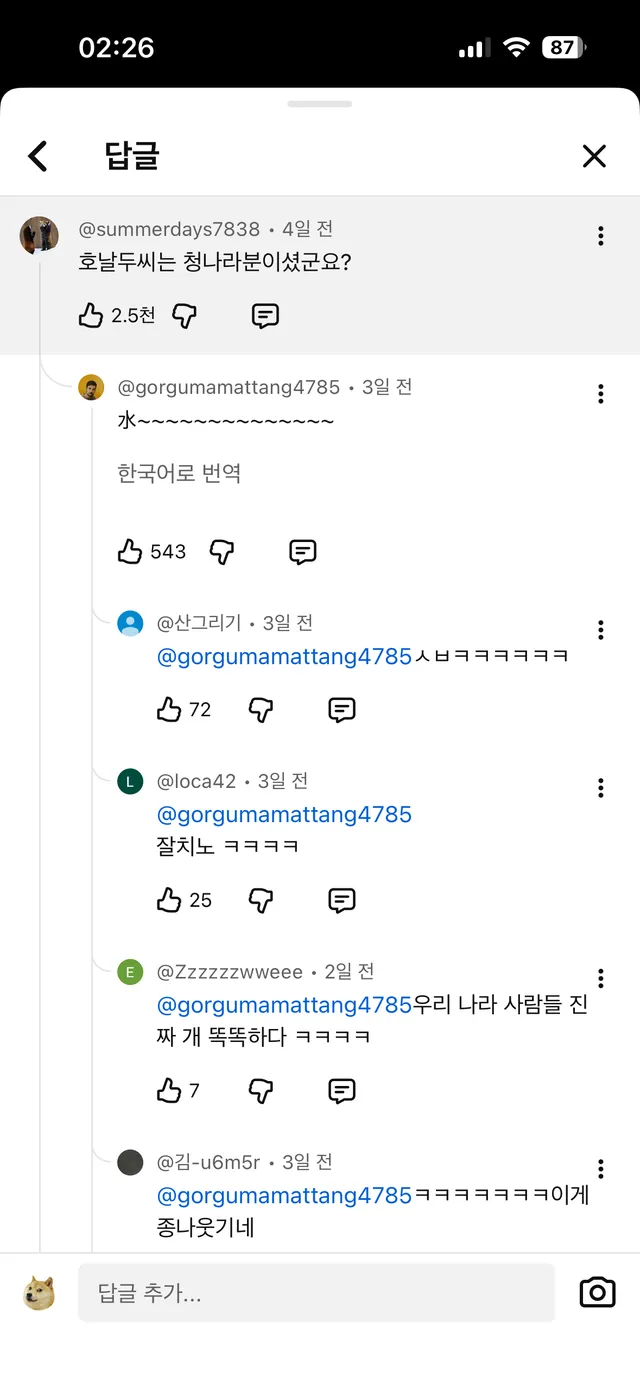Like the @Zzzzzzwweee reply with 7 likes
This screenshot has height=1387, width=640.
pos(169,1090)
